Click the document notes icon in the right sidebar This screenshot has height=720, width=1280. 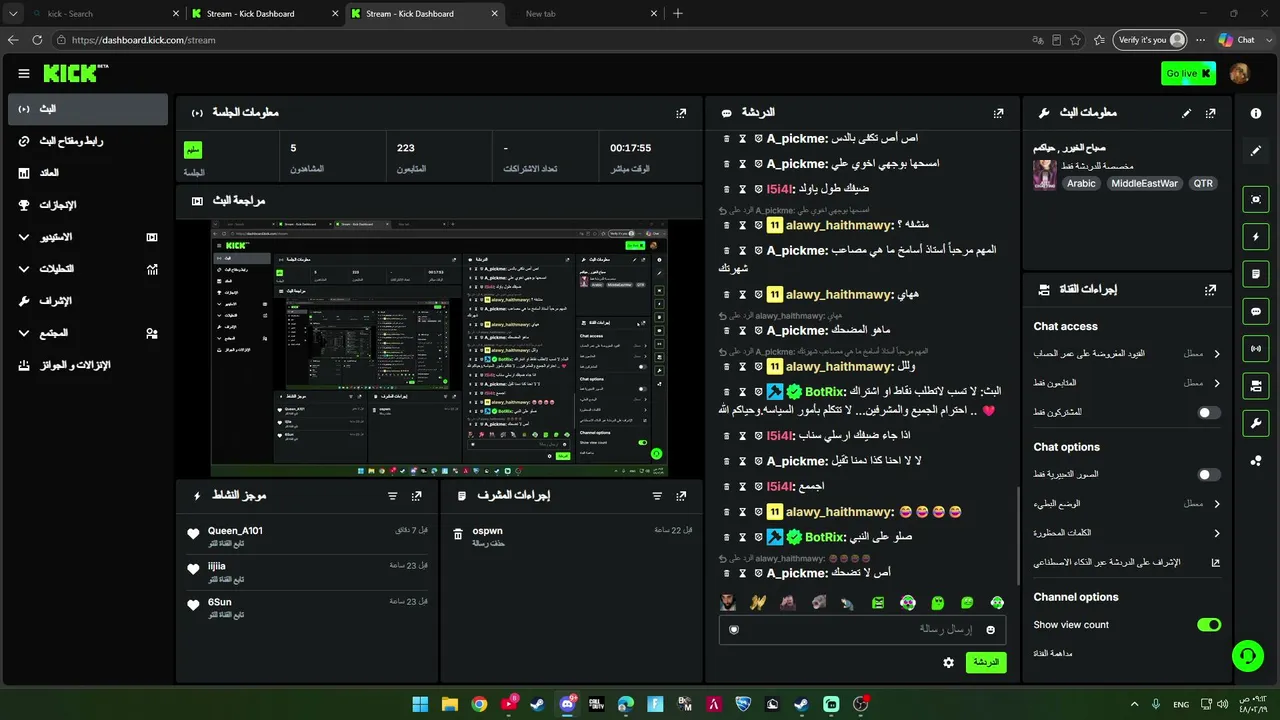[1256, 274]
